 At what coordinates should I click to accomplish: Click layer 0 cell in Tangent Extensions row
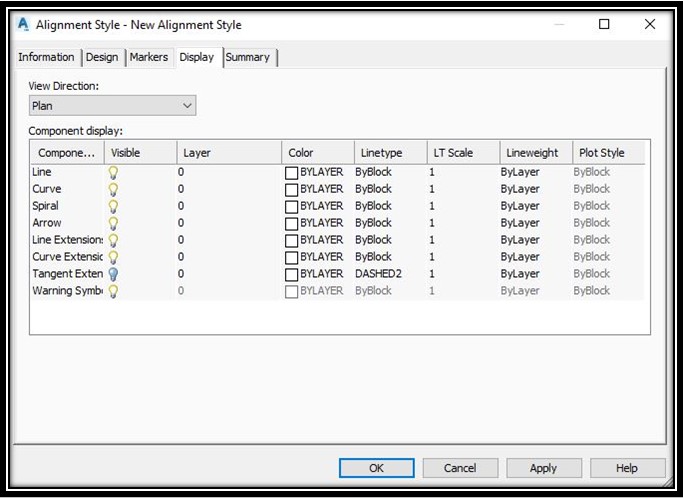click(181, 274)
